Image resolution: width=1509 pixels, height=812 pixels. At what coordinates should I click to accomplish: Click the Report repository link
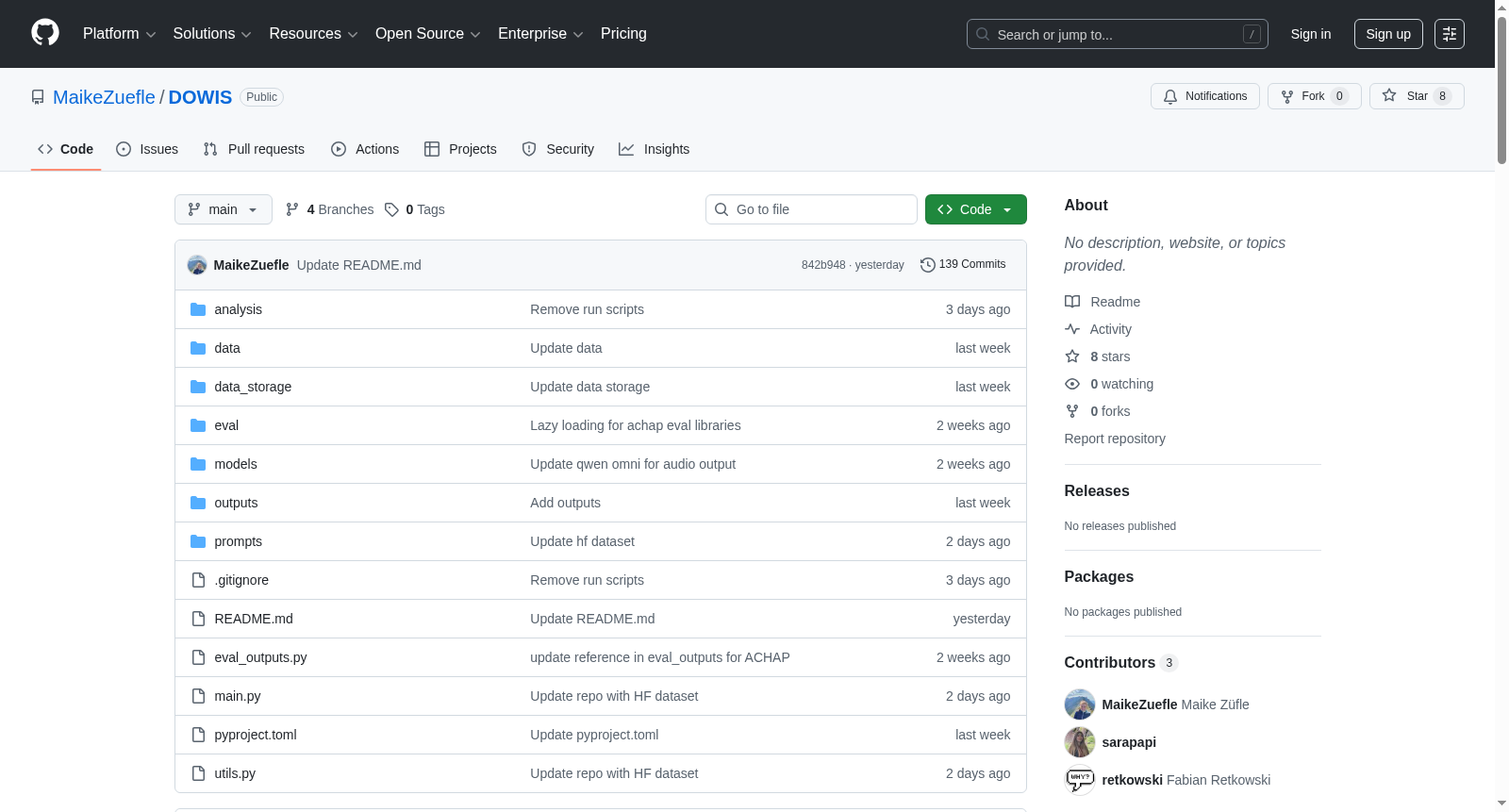coord(1115,439)
